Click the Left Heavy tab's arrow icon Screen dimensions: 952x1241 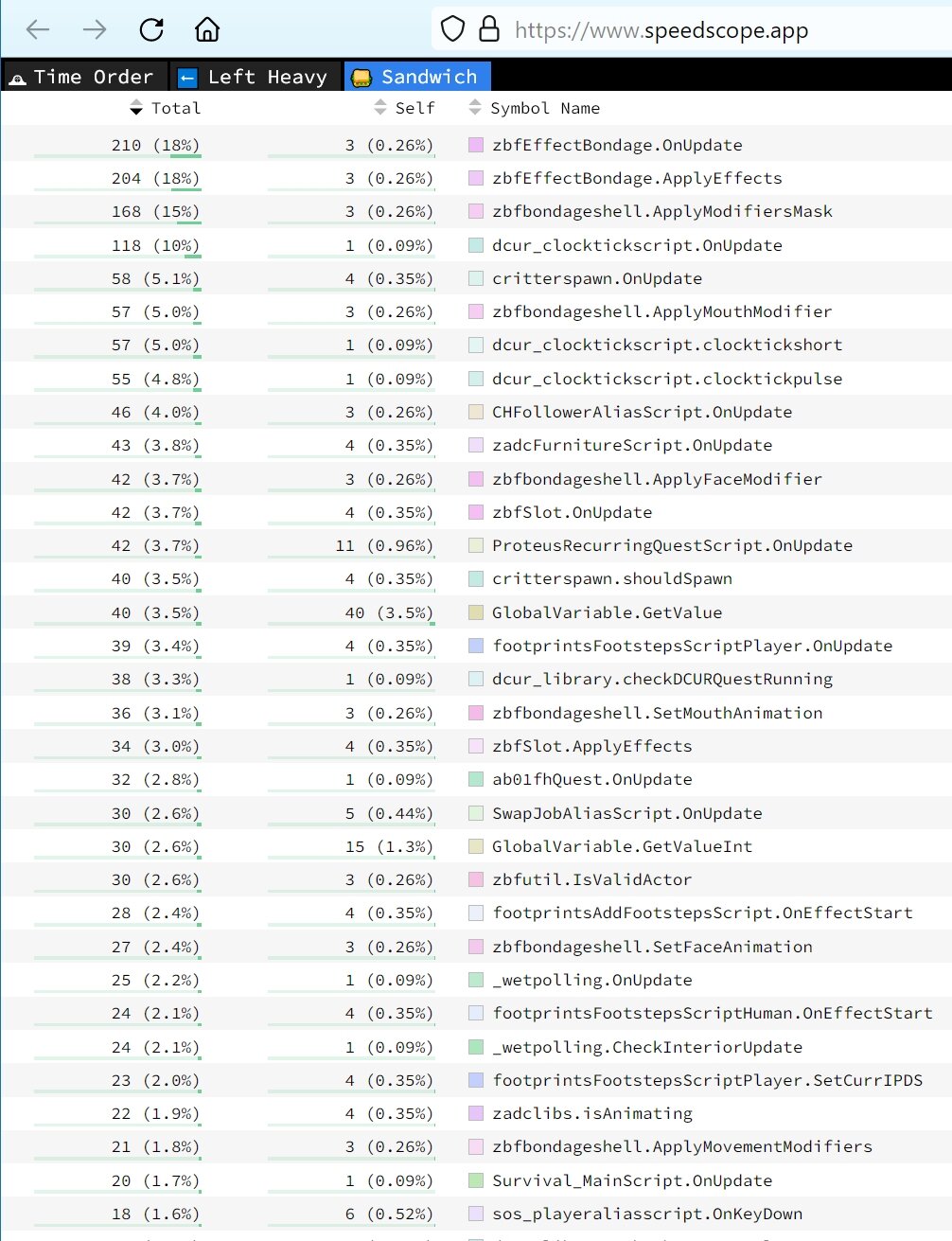coord(187,79)
